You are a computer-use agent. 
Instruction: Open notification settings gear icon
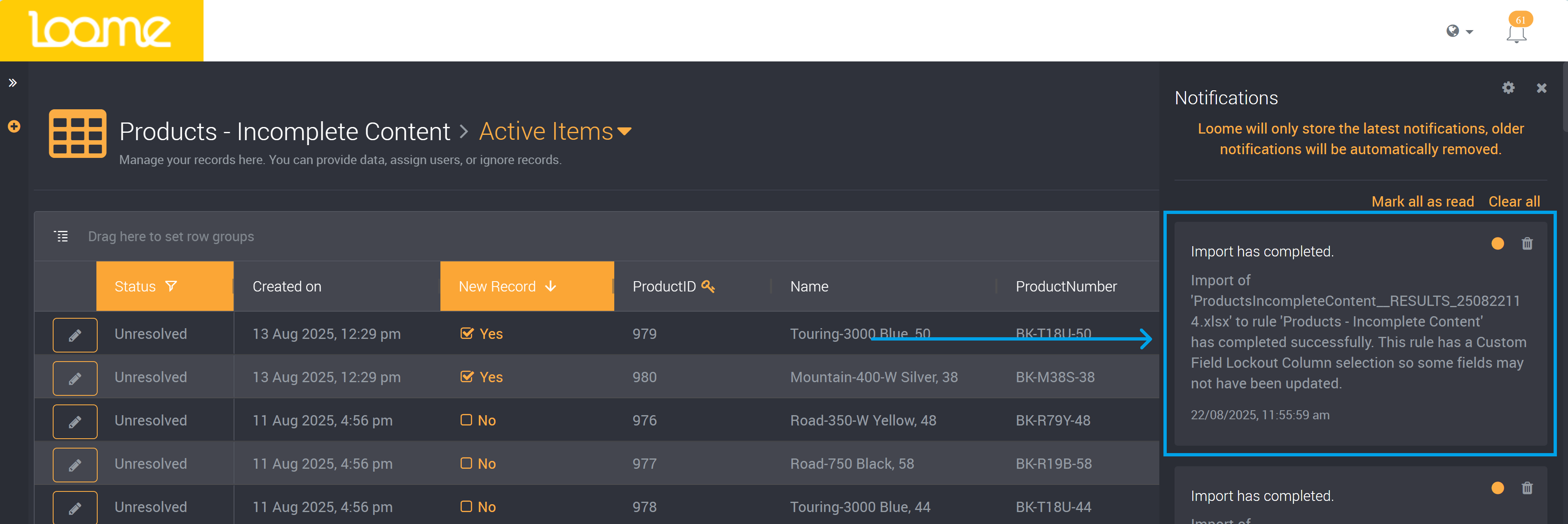[x=1508, y=88]
